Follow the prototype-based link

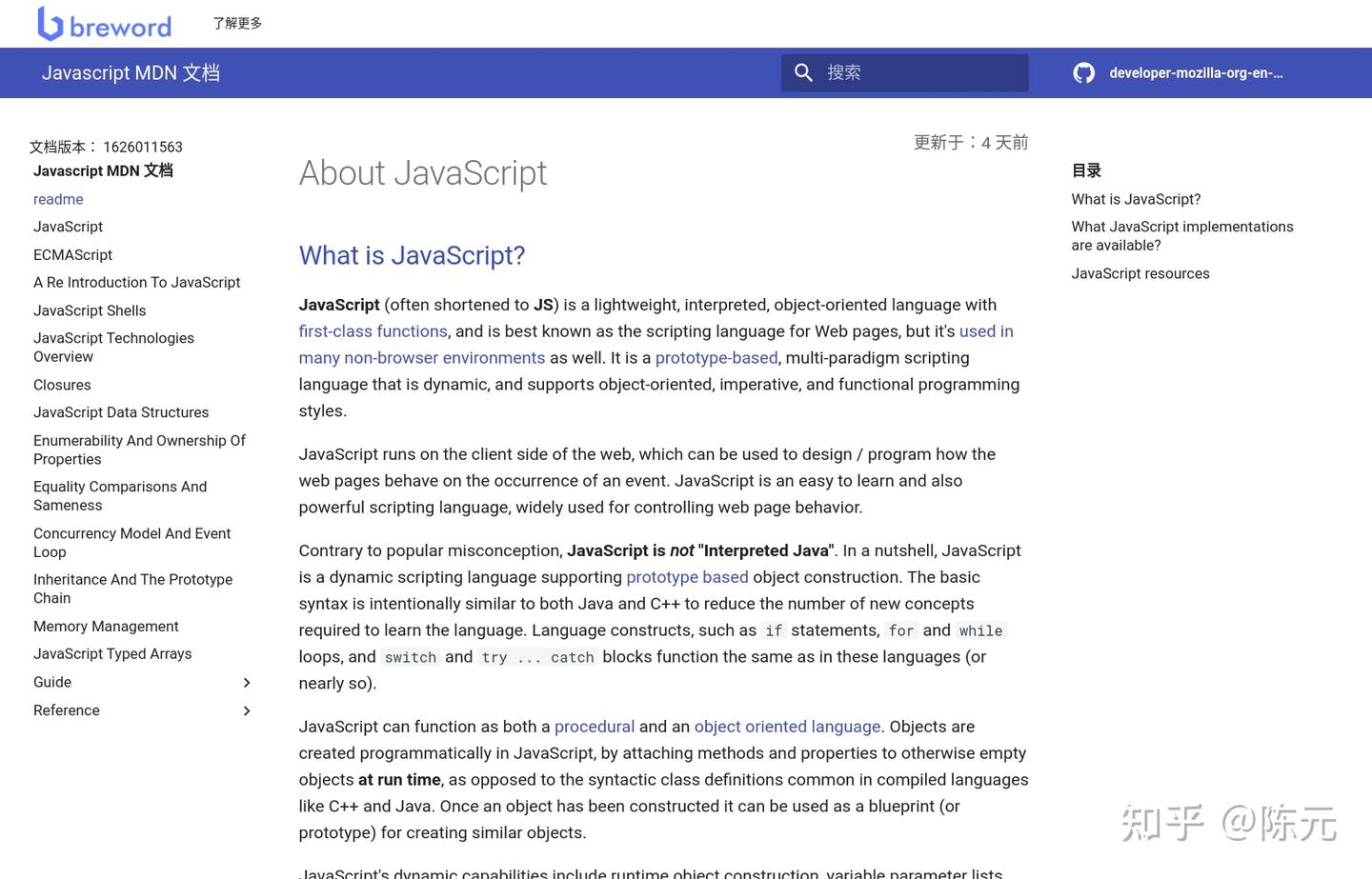click(x=716, y=358)
